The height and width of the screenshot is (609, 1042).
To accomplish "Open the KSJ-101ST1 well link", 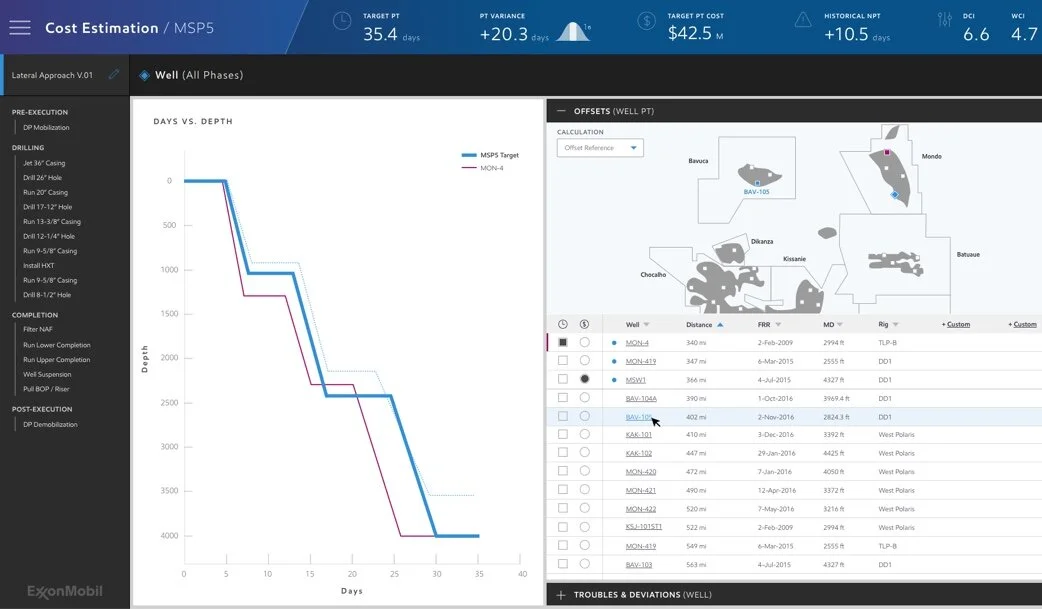I will coord(643,527).
